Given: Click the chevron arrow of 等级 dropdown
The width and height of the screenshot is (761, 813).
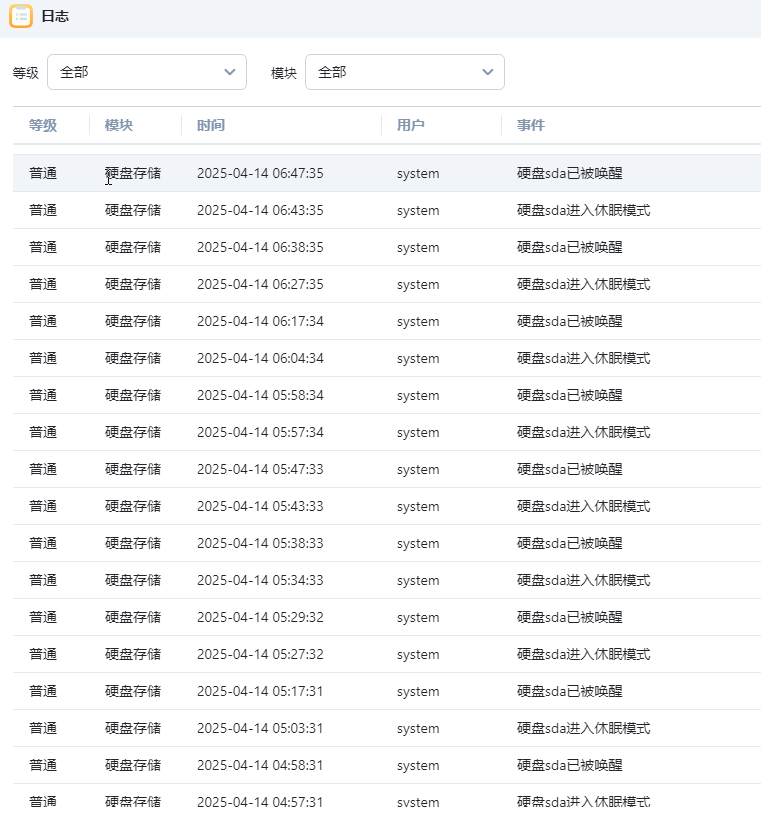Looking at the screenshot, I should click(x=230, y=72).
